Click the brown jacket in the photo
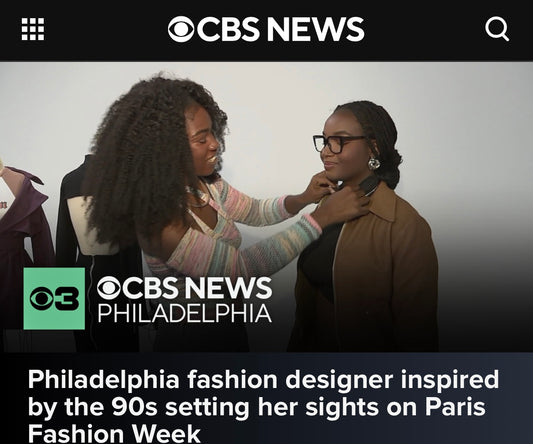The height and width of the screenshot is (444, 533). [x=384, y=269]
